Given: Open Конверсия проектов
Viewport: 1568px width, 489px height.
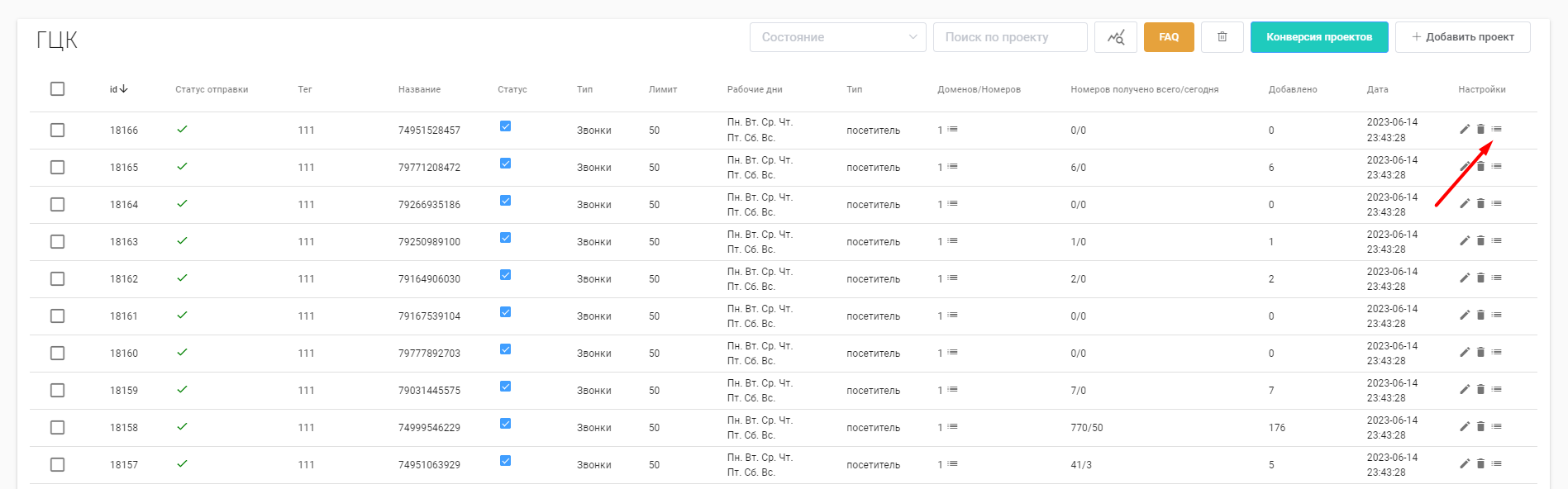Looking at the screenshot, I should tap(1319, 37).
